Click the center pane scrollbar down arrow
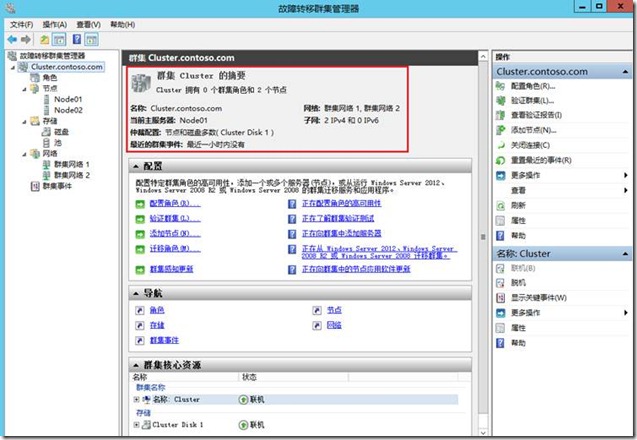 (483, 432)
